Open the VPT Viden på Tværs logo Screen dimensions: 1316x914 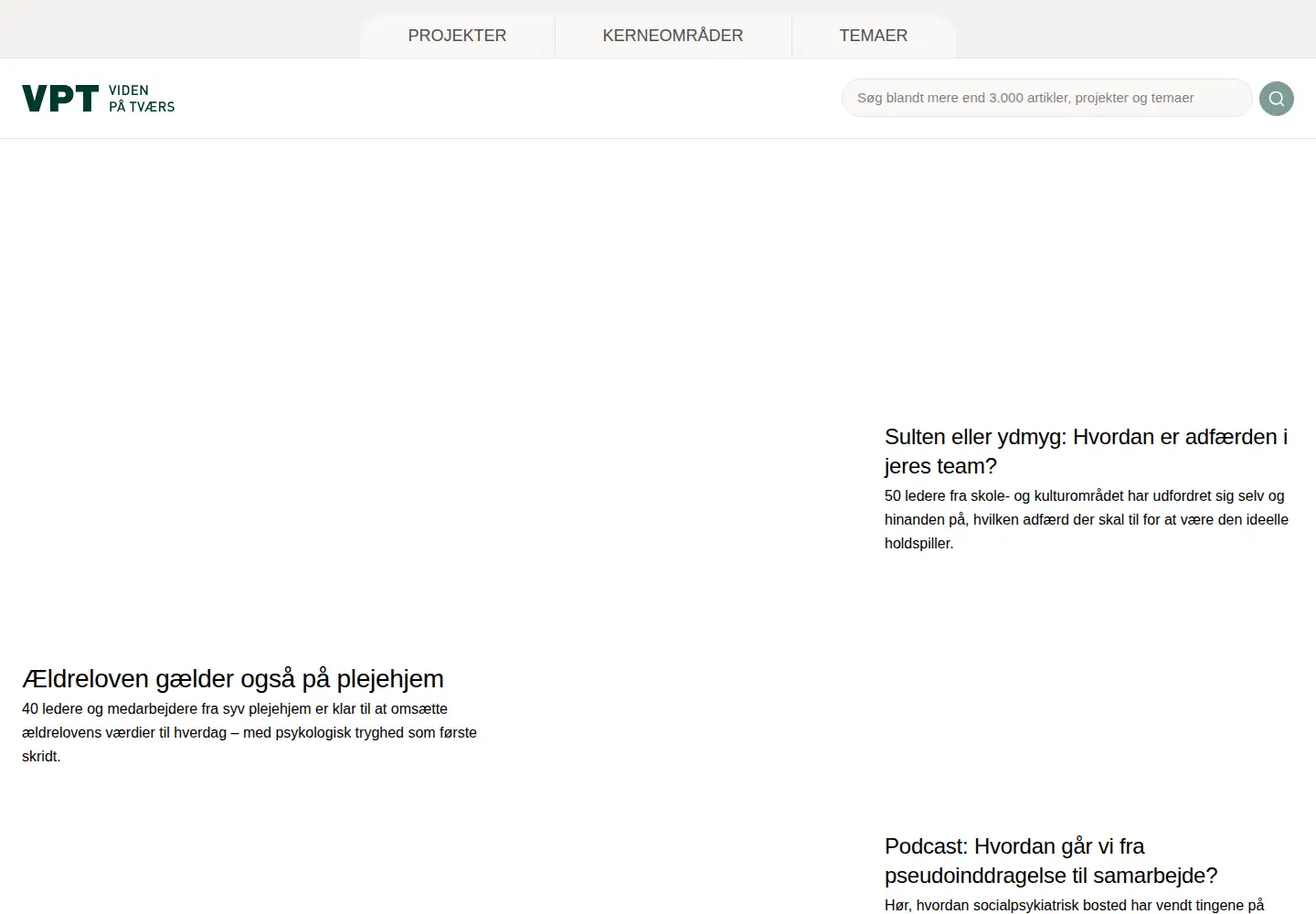tap(99, 99)
